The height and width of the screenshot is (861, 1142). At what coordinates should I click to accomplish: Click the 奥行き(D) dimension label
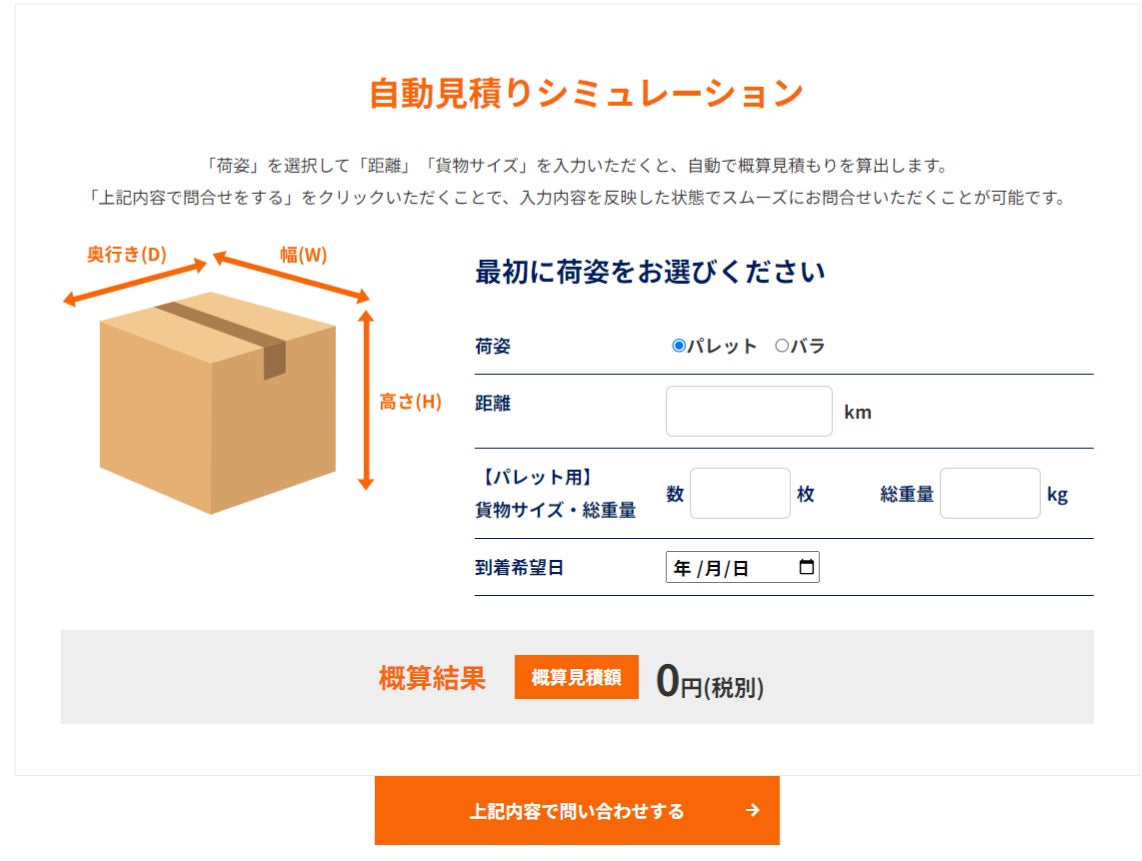tap(126, 255)
